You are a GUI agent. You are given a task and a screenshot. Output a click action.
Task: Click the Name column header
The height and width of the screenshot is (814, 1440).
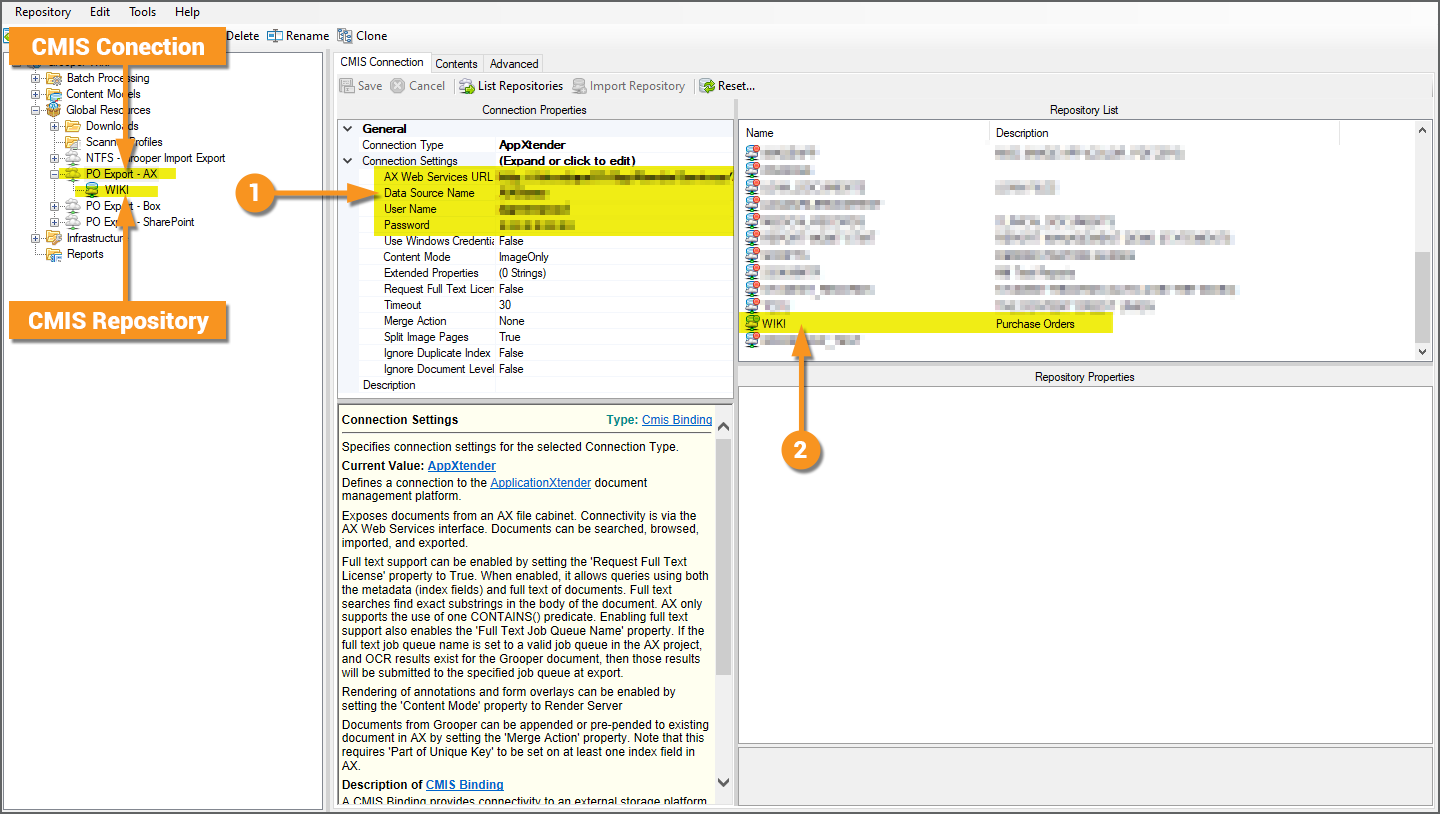(864, 133)
